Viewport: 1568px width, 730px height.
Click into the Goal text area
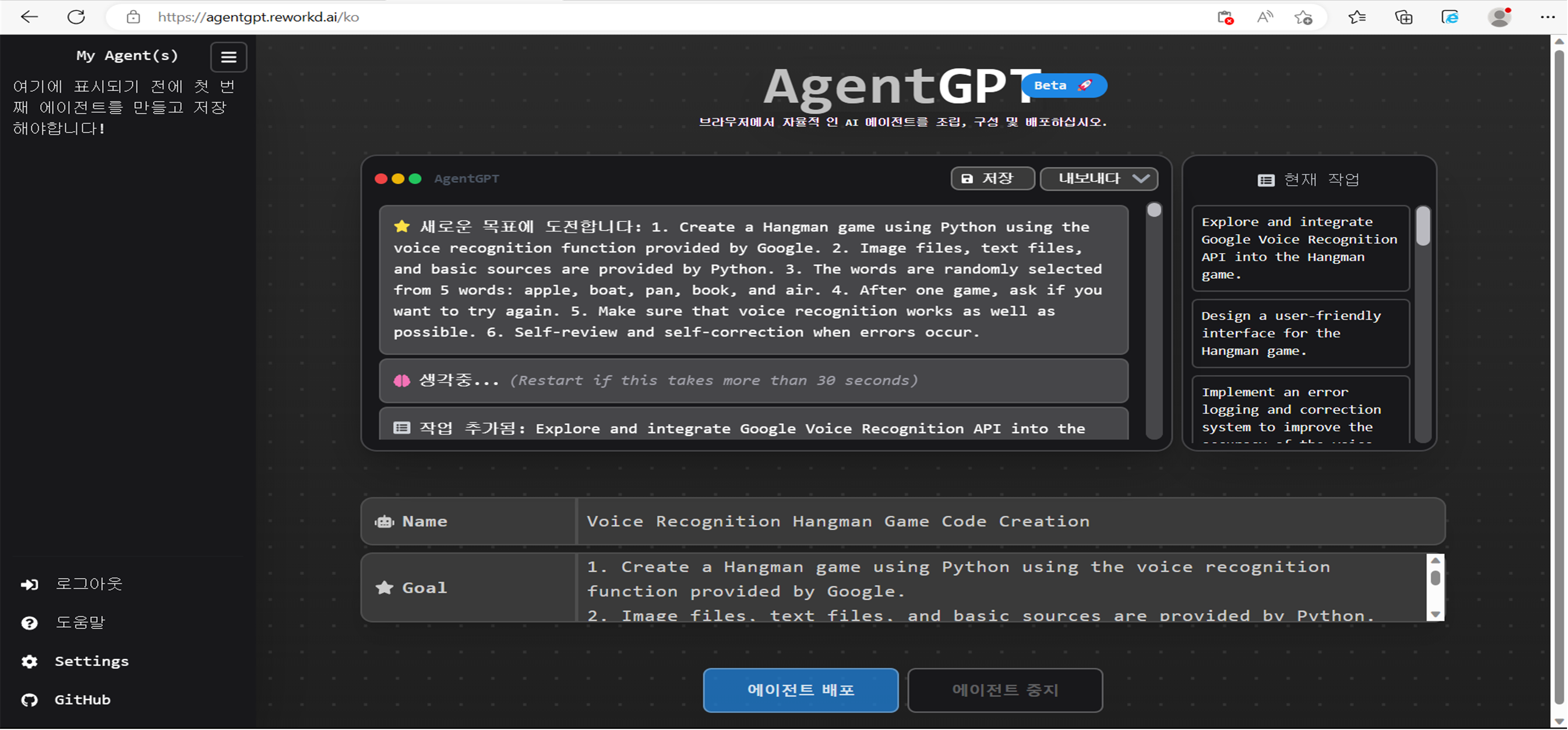[1001, 588]
